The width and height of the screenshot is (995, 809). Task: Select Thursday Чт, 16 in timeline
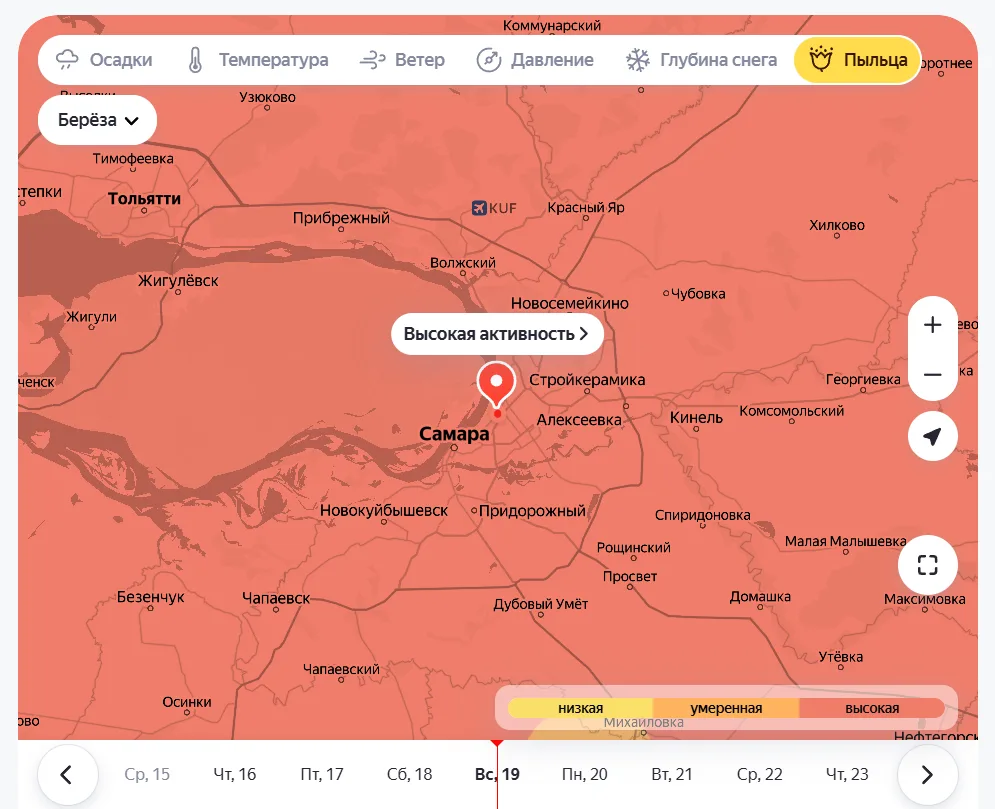coord(235,774)
